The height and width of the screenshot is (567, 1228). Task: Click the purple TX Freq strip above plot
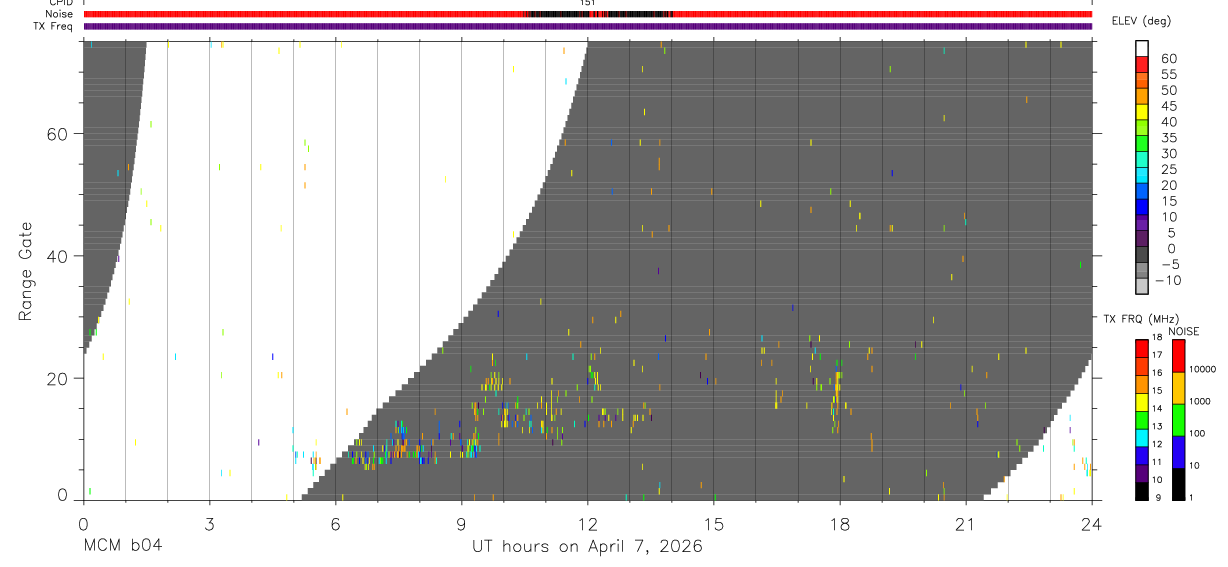point(587,26)
